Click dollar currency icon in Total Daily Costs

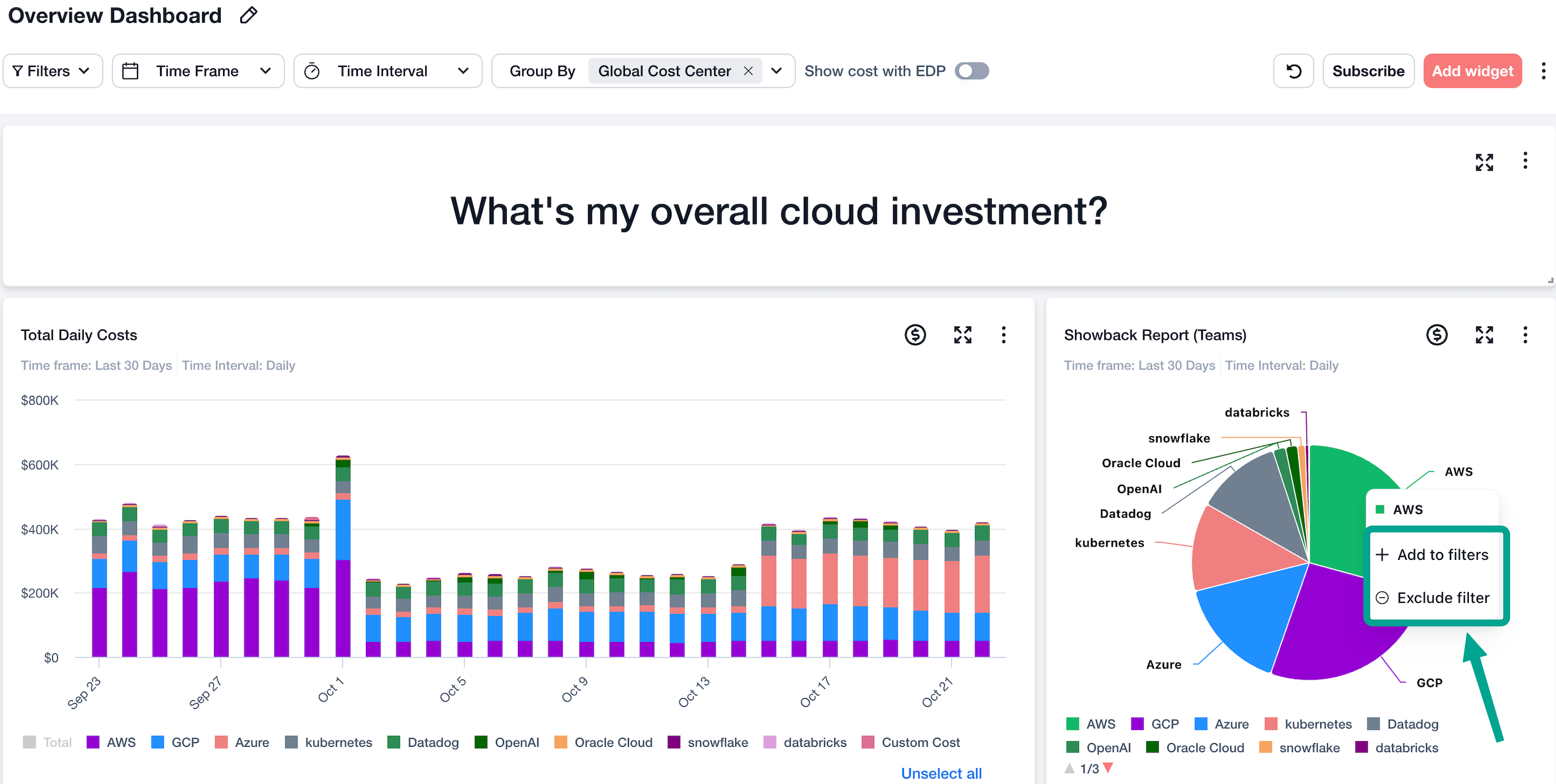coord(914,335)
